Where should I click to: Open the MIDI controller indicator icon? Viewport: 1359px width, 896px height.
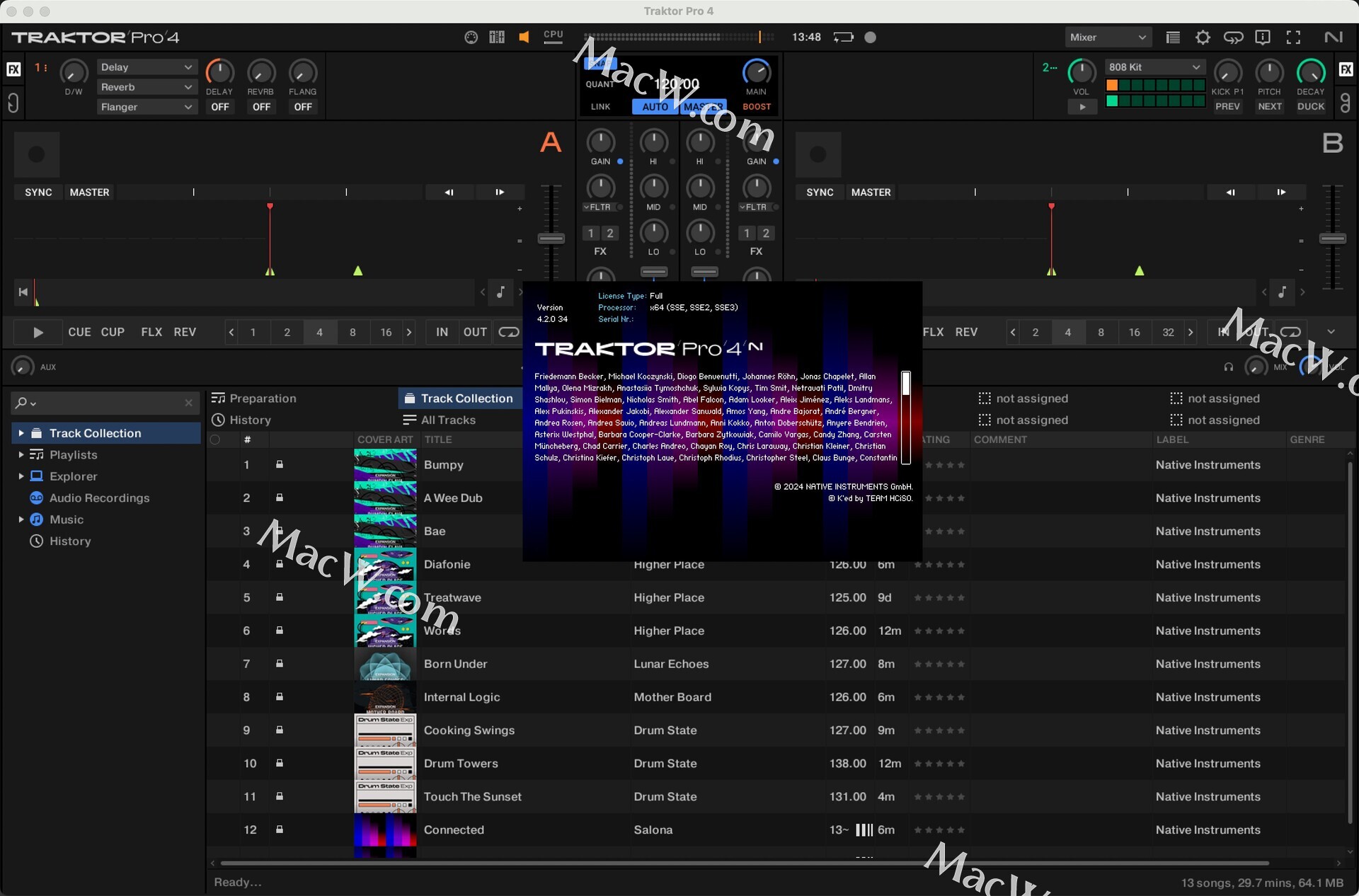(471, 38)
